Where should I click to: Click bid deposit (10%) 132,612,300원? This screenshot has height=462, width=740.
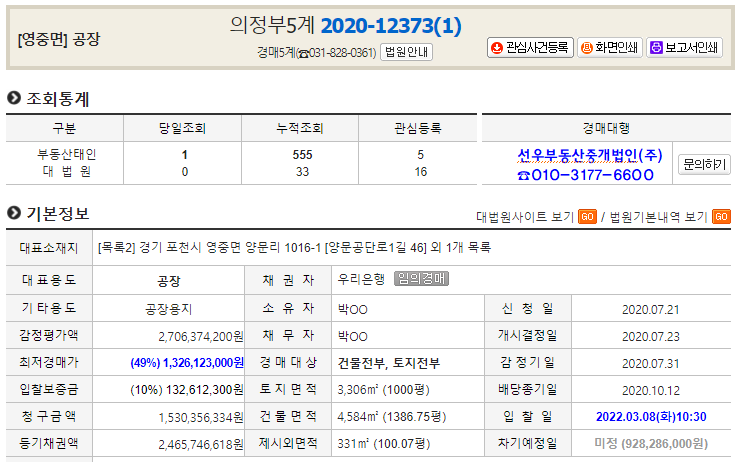187,390
